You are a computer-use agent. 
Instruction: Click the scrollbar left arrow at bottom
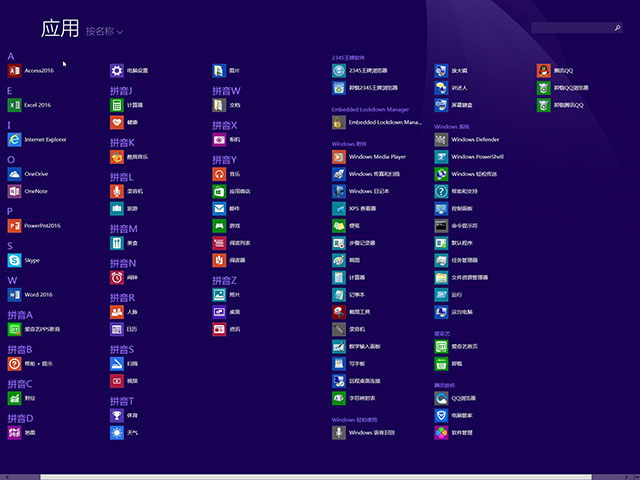tap(7, 477)
